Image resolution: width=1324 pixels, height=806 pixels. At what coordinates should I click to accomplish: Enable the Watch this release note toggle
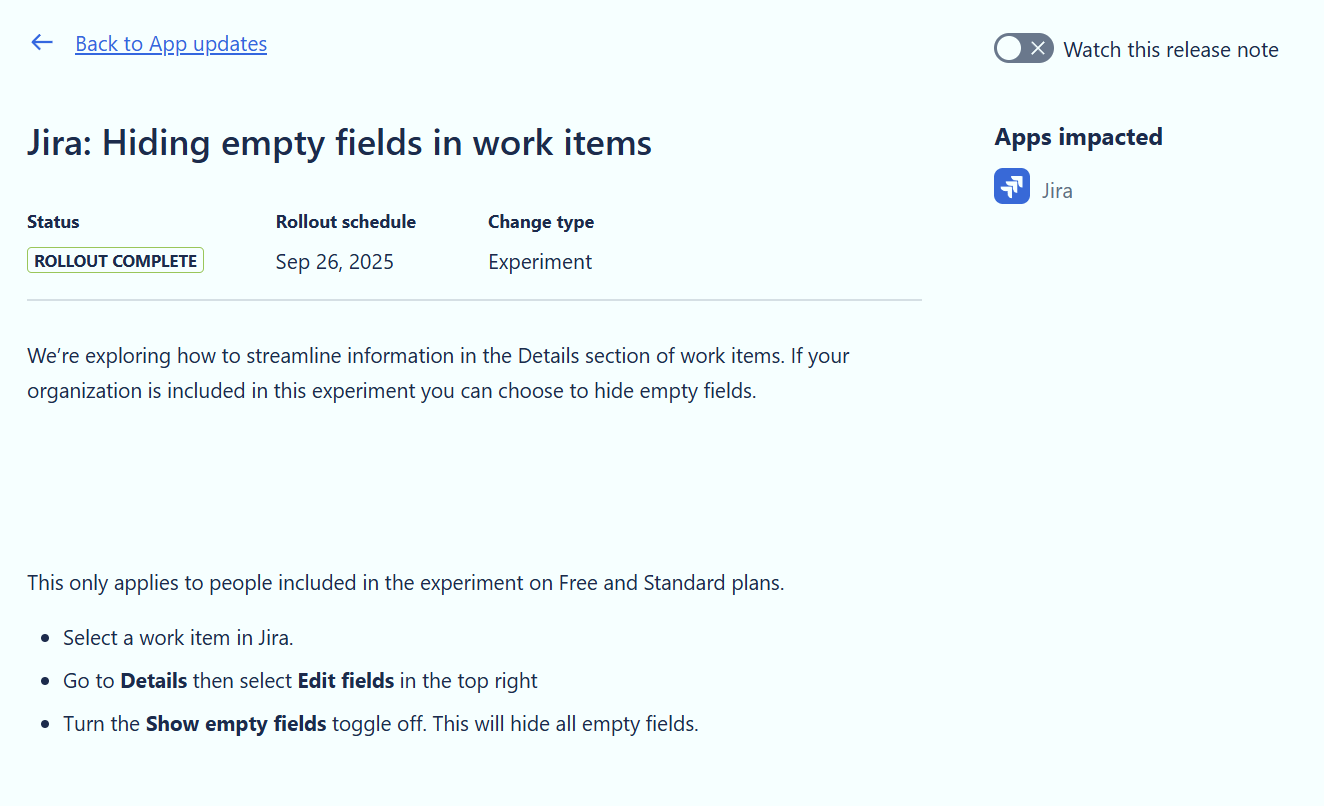coord(1023,47)
